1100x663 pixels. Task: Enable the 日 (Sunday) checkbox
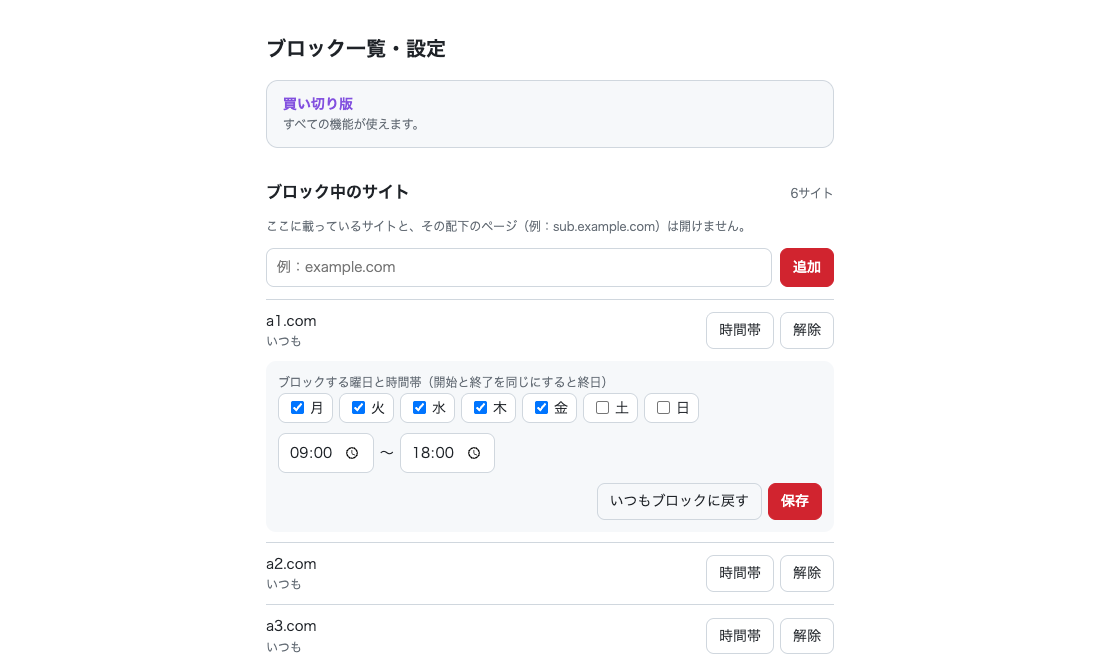tap(664, 408)
